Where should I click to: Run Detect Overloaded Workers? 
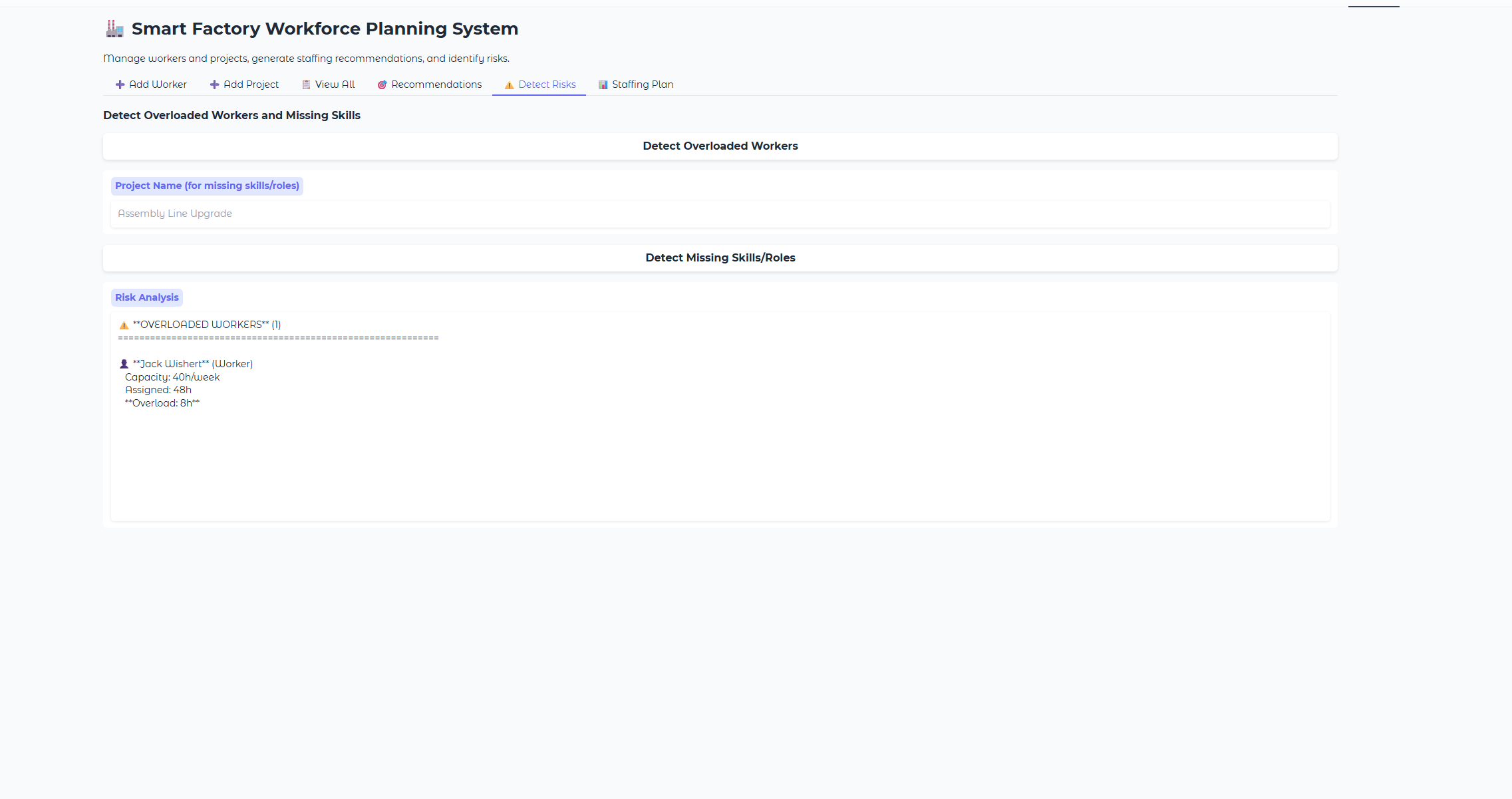pyautogui.click(x=720, y=146)
